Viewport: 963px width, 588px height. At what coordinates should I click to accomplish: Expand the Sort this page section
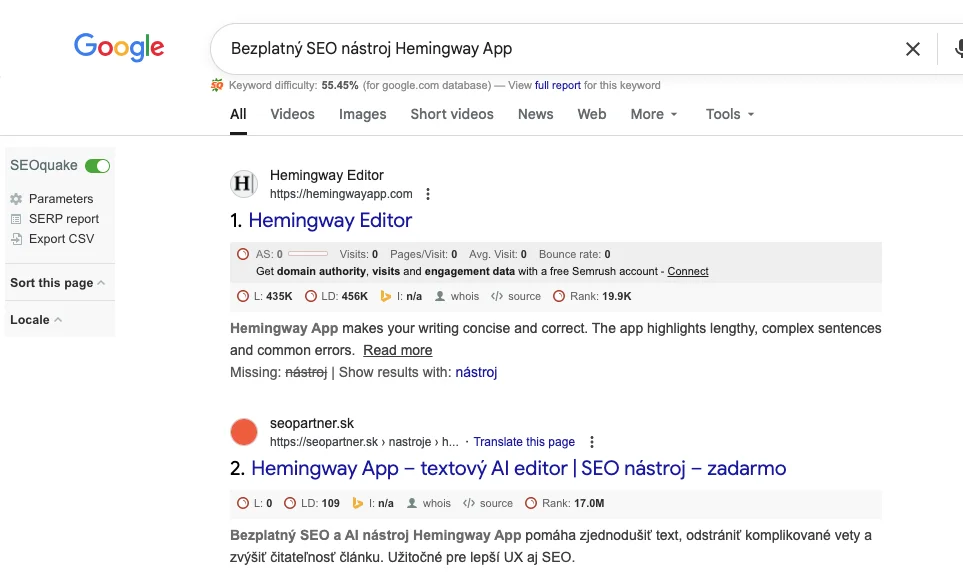pos(57,283)
